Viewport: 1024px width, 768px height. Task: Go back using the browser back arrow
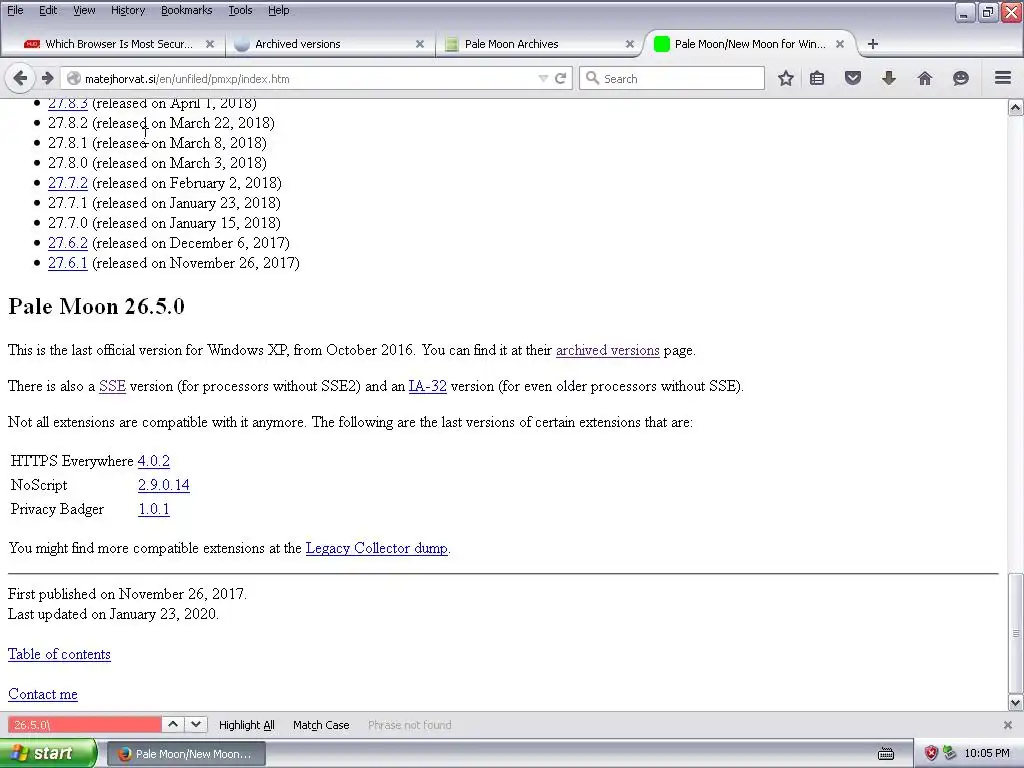click(x=20, y=78)
